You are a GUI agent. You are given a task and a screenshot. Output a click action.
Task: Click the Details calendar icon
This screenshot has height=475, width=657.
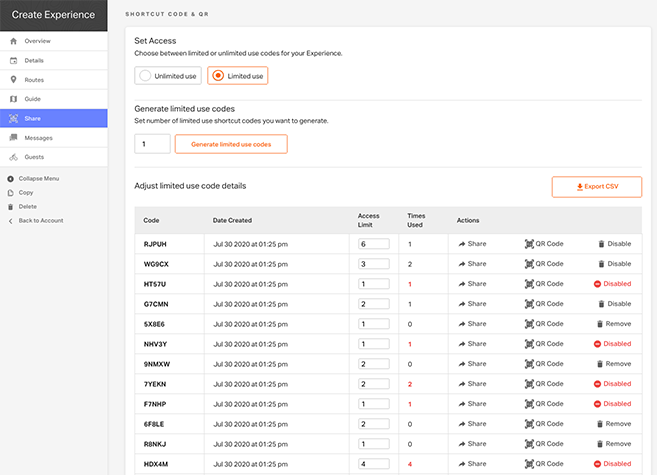tap(13, 60)
